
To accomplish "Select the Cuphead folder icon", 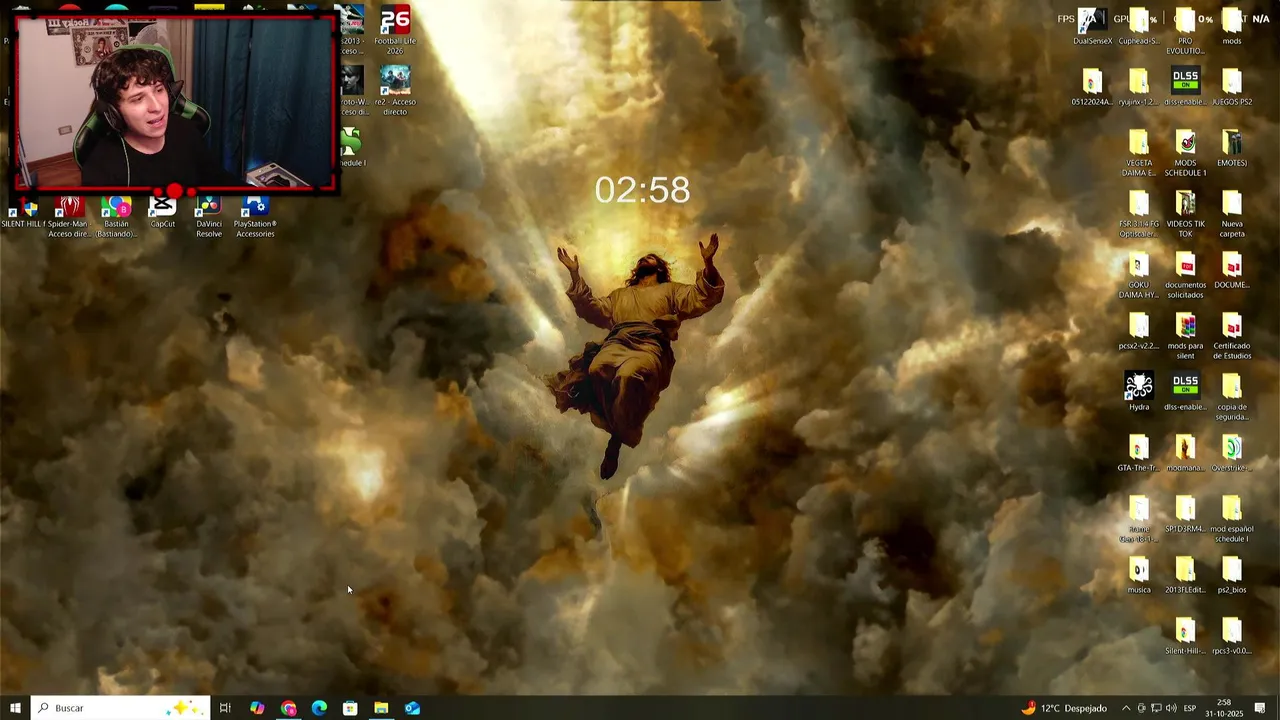I will [x=1139, y=27].
